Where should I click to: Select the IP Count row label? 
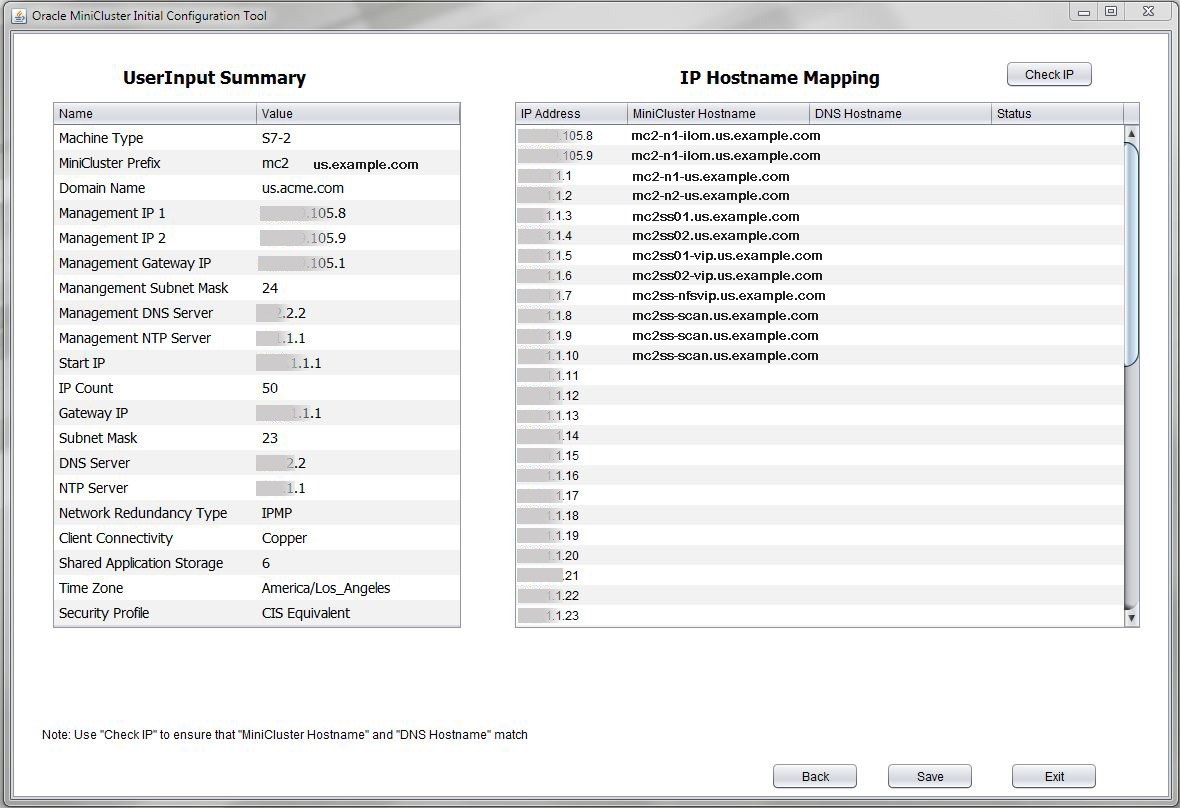click(x=86, y=388)
